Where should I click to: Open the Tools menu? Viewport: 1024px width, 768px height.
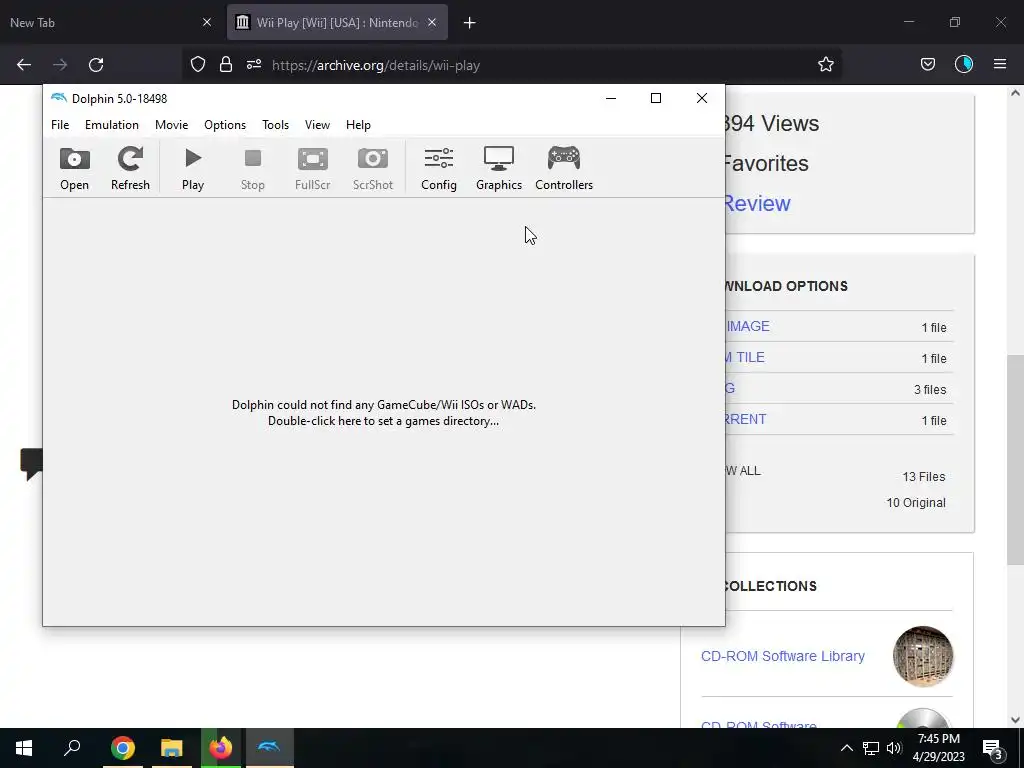pos(276,125)
